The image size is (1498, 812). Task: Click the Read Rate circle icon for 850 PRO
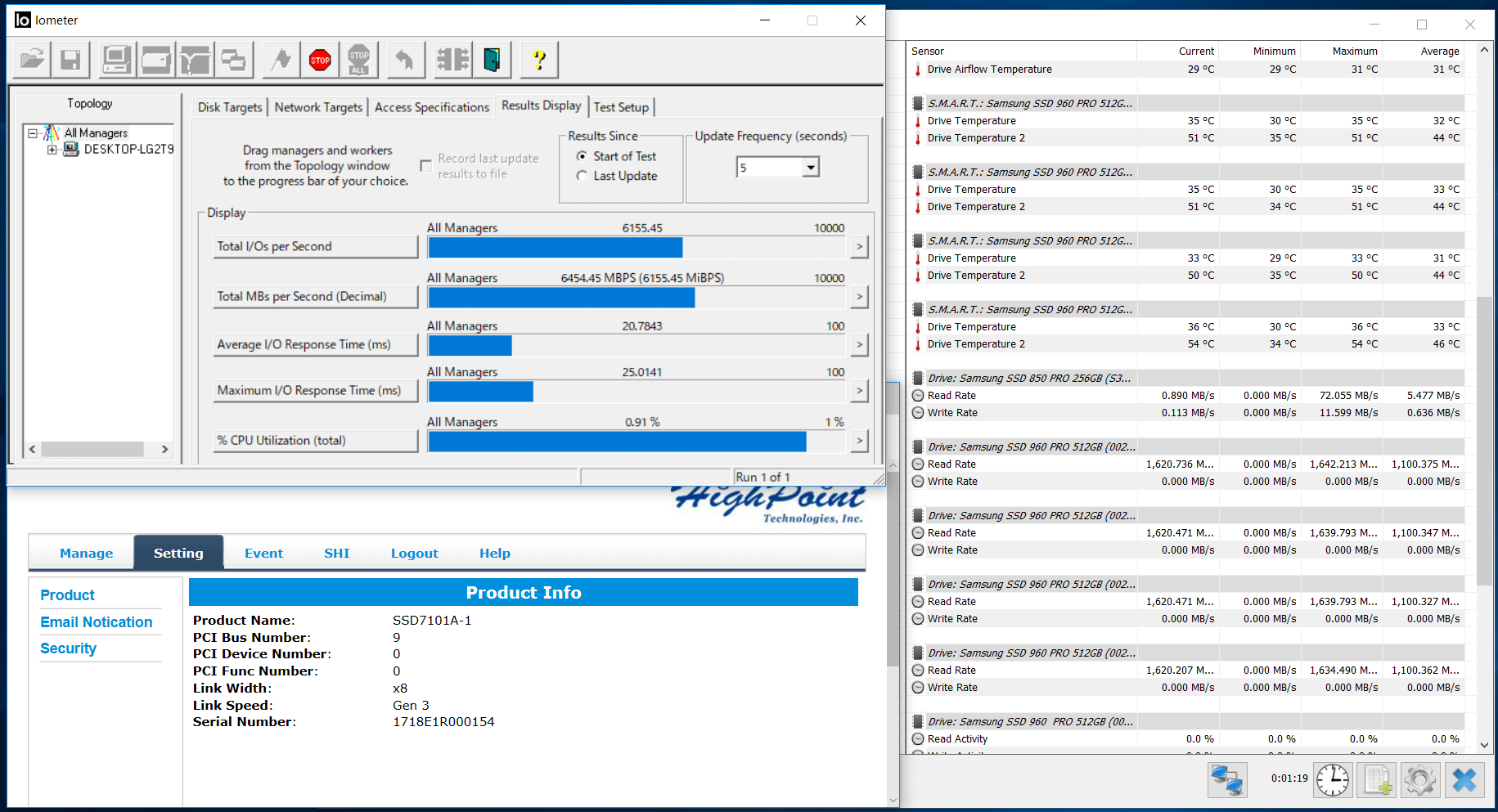918,396
